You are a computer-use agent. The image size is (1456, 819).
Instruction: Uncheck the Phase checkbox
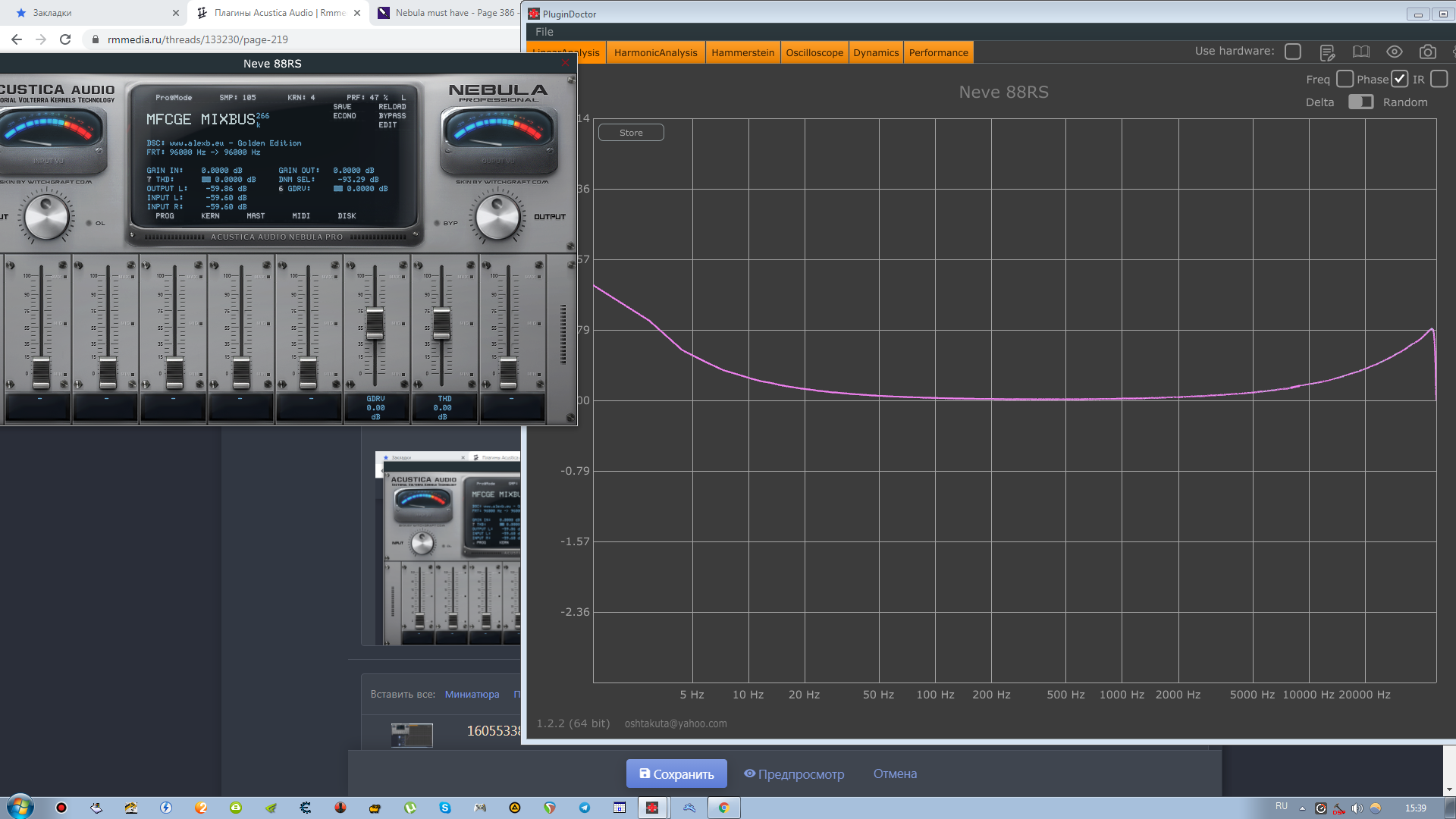click(x=1400, y=79)
